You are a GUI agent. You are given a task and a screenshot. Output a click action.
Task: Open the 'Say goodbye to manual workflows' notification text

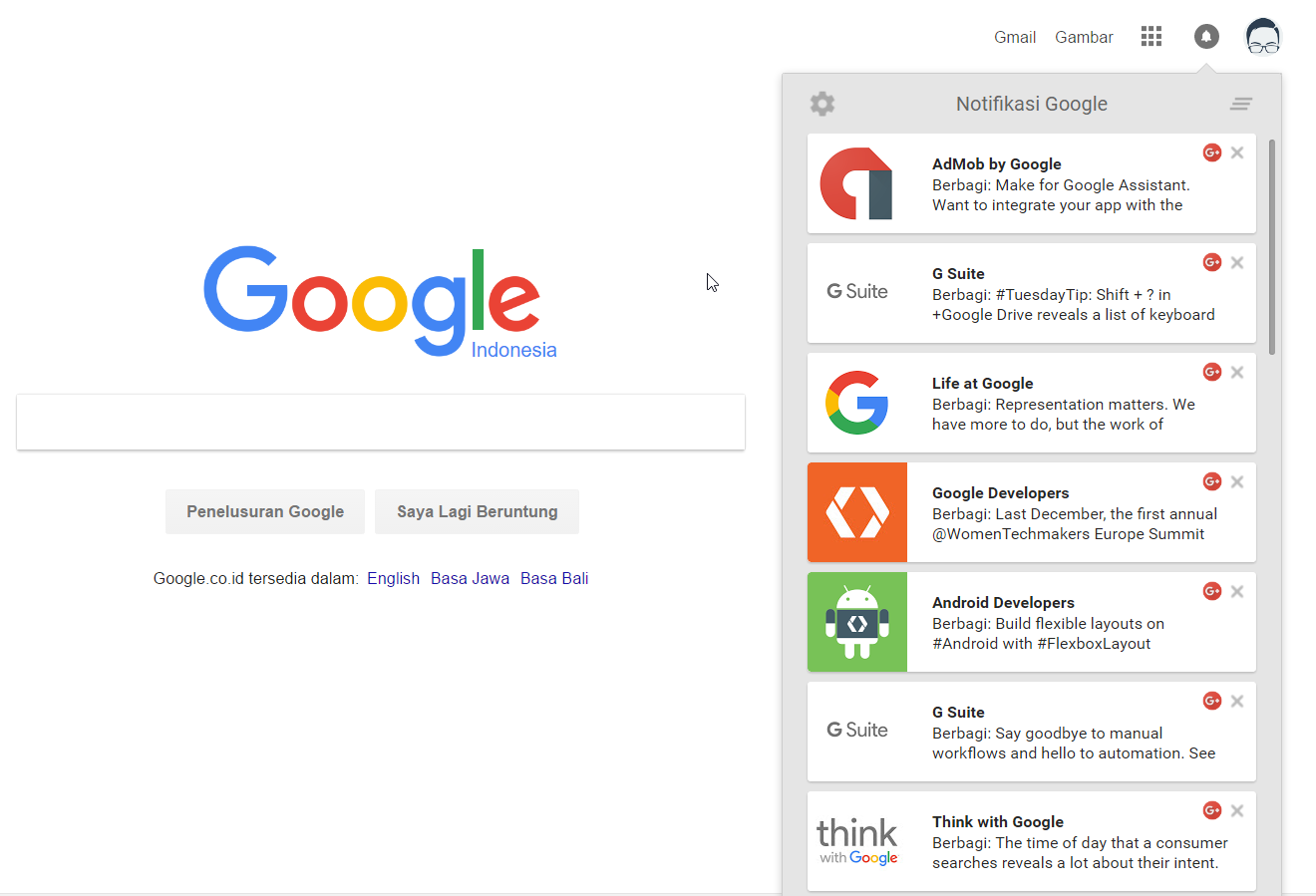(x=1074, y=744)
